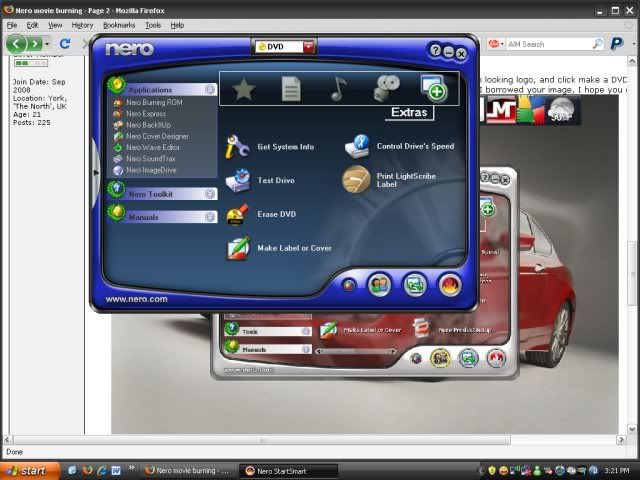The width and height of the screenshot is (640, 480).
Task: Click the AIM Search input field
Action: pos(548,44)
